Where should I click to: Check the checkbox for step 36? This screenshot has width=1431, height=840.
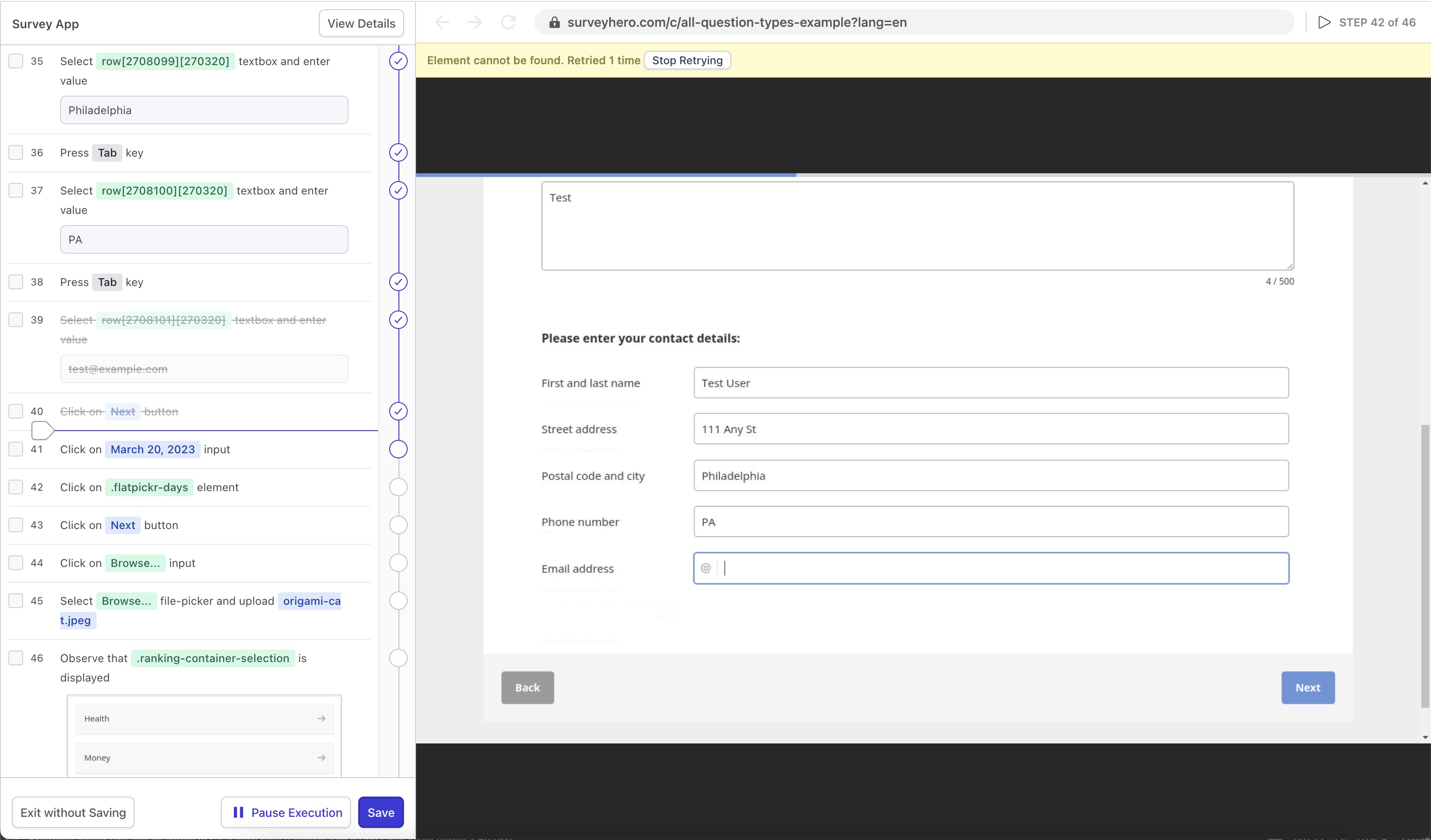(x=16, y=152)
